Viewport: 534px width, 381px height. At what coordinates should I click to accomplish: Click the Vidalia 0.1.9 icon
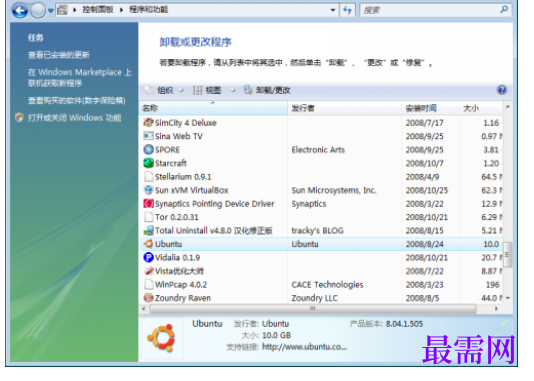point(148,257)
